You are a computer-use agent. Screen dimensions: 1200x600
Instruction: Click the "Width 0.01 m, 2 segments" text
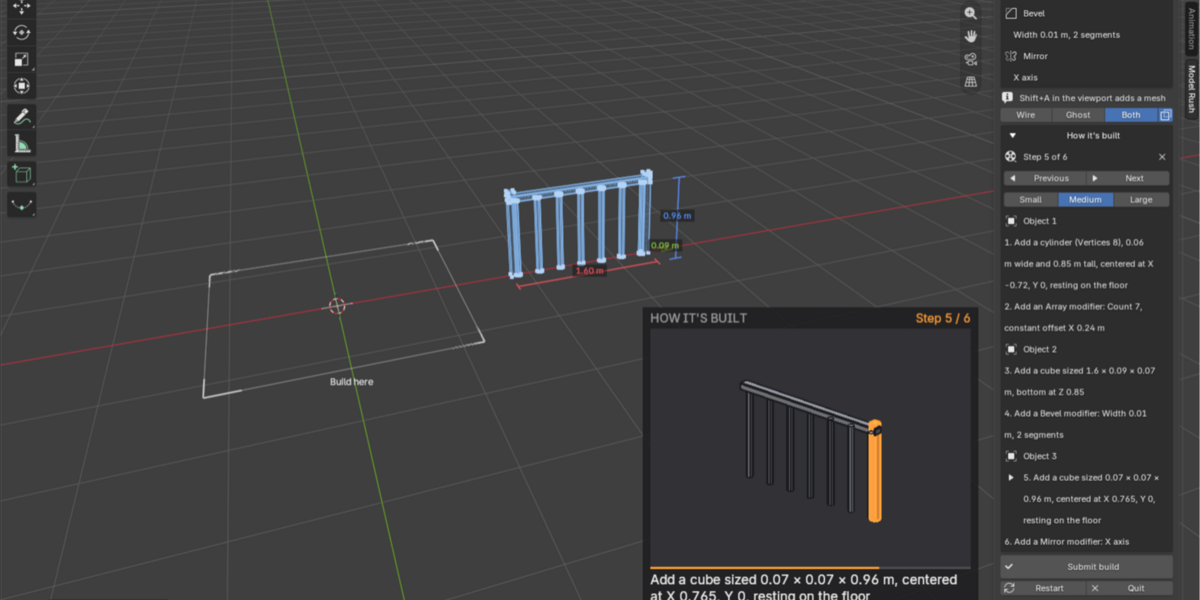[x=1066, y=35]
